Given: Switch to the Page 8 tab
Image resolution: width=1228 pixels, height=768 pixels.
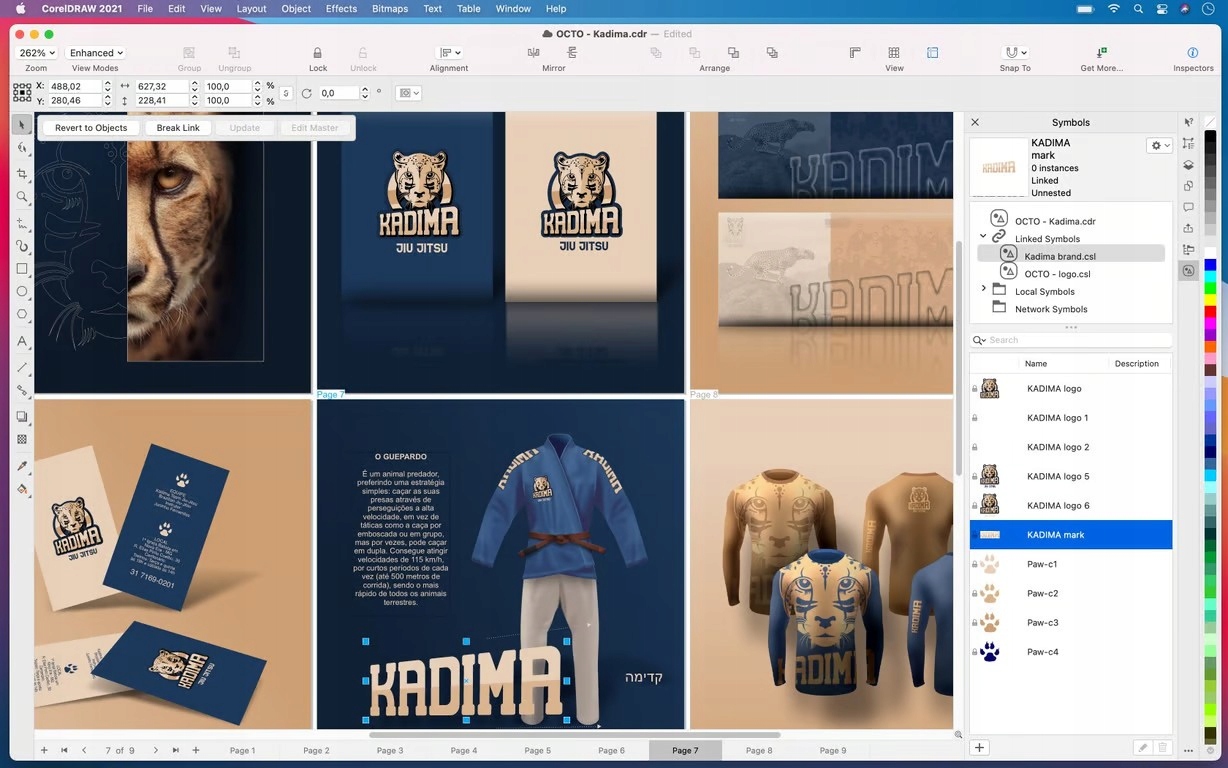Looking at the screenshot, I should (759, 750).
